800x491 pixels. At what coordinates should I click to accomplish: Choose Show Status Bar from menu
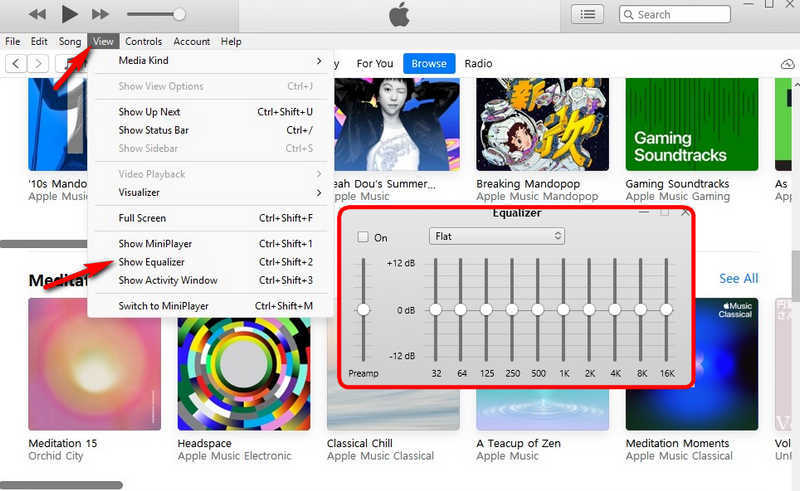[x=210, y=130]
